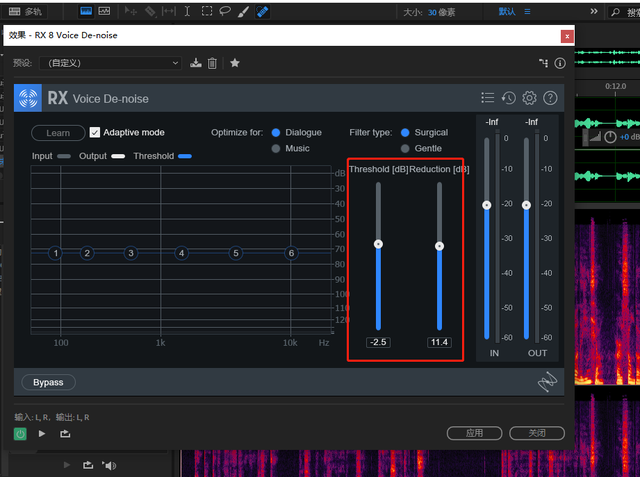Delete preset with the trash icon
640x477 pixels.
tap(212, 63)
